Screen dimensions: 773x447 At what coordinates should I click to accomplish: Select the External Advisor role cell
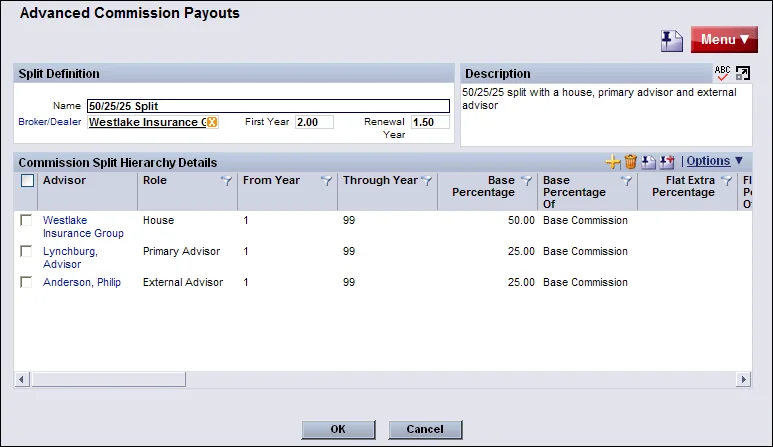(x=183, y=282)
